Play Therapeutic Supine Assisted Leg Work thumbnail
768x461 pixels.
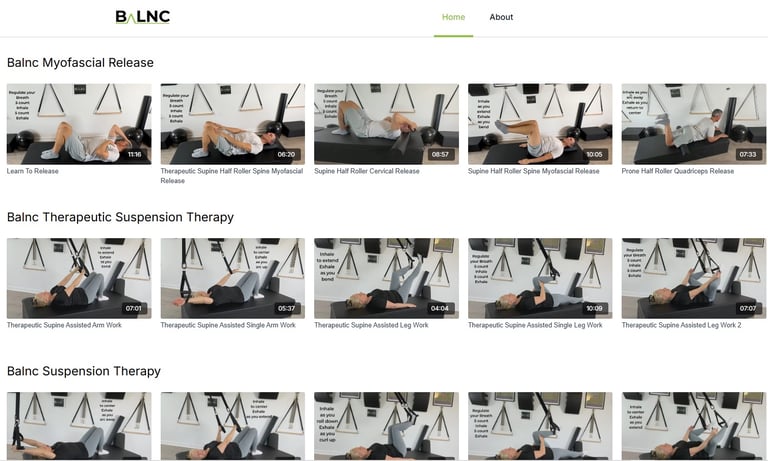386,278
